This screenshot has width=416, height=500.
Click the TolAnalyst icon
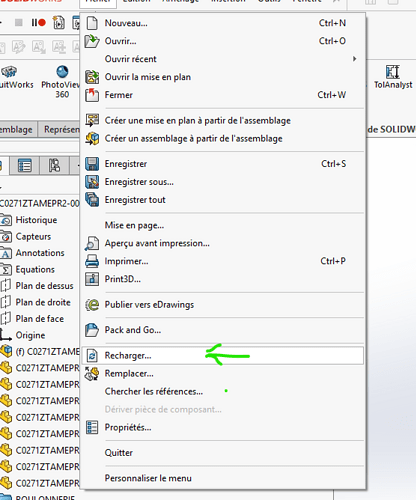click(392, 72)
